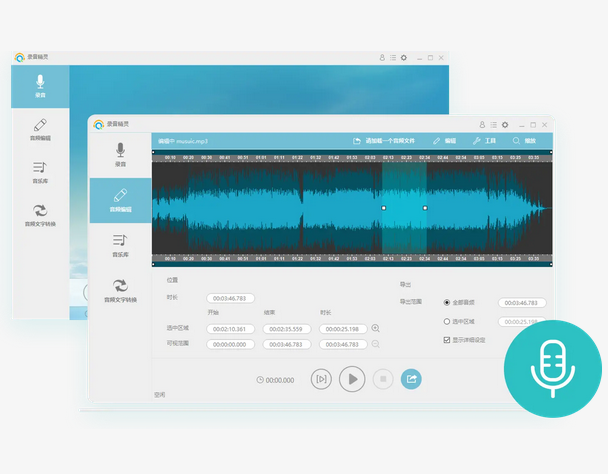This screenshot has height=474, width=608.
Task: Open the 缩放 zoom menu in toolbar
Action: click(524, 141)
